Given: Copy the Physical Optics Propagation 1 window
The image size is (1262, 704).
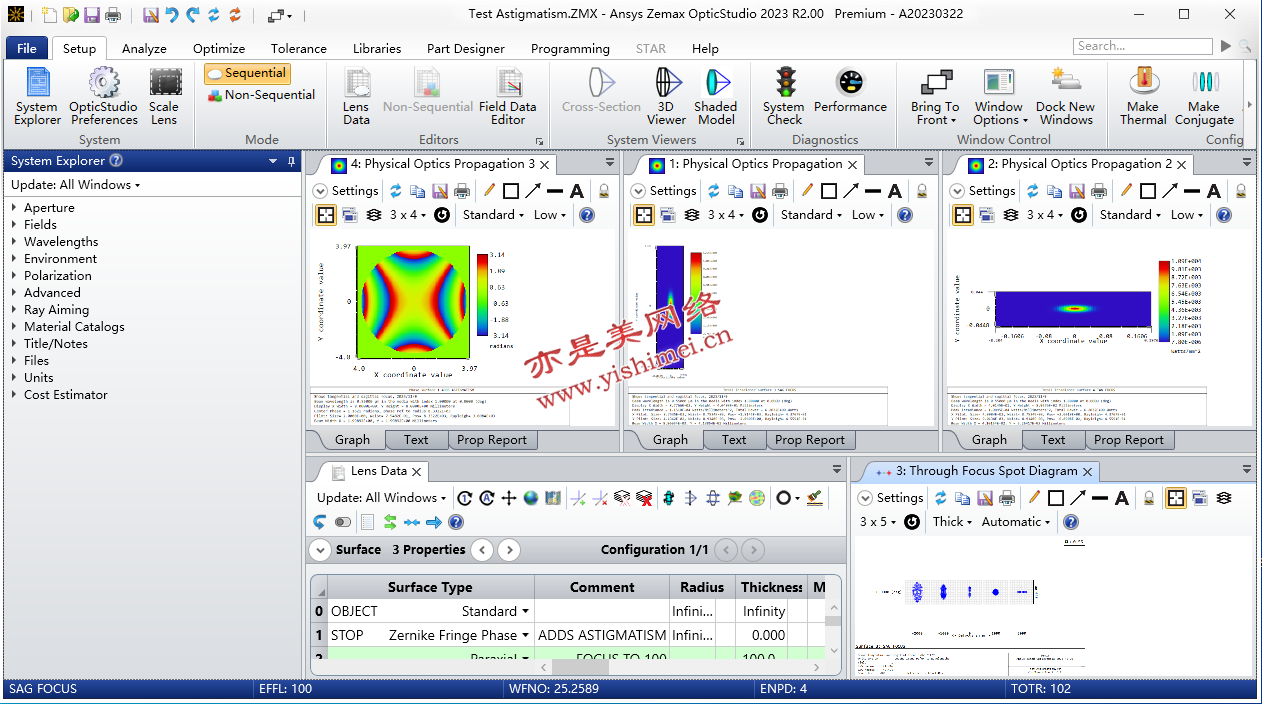Looking at the screenshot, I should tap(736, 191).
